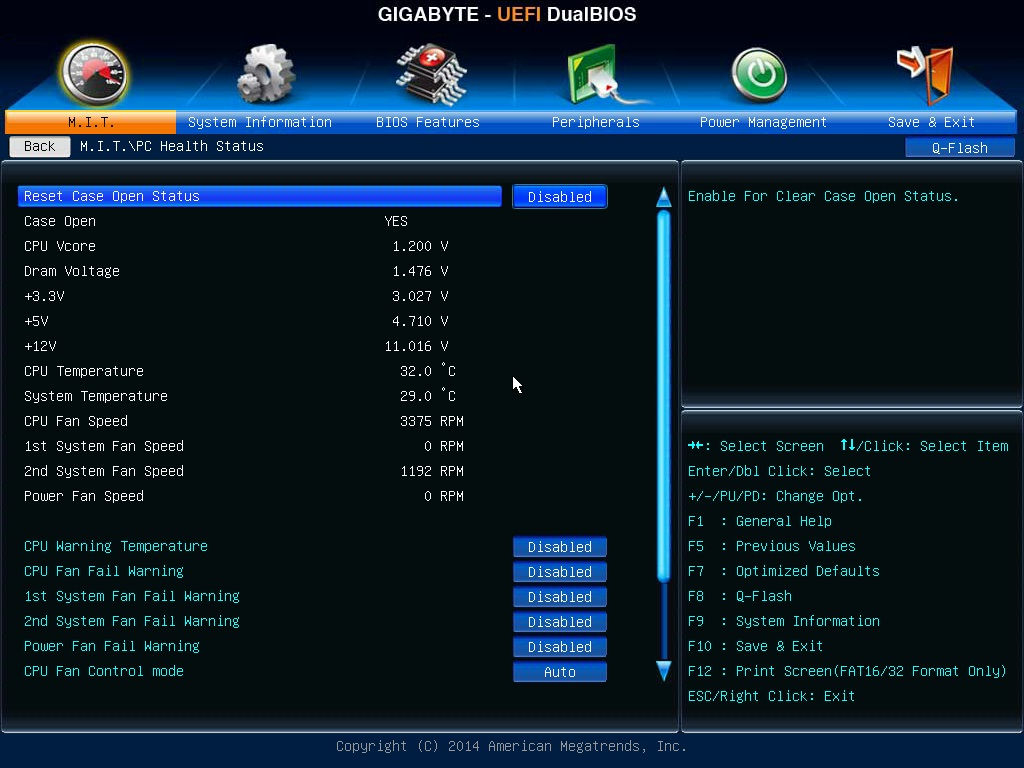Click the Back button
Viewport: 1024px width, 768px height.
[40, 146]
